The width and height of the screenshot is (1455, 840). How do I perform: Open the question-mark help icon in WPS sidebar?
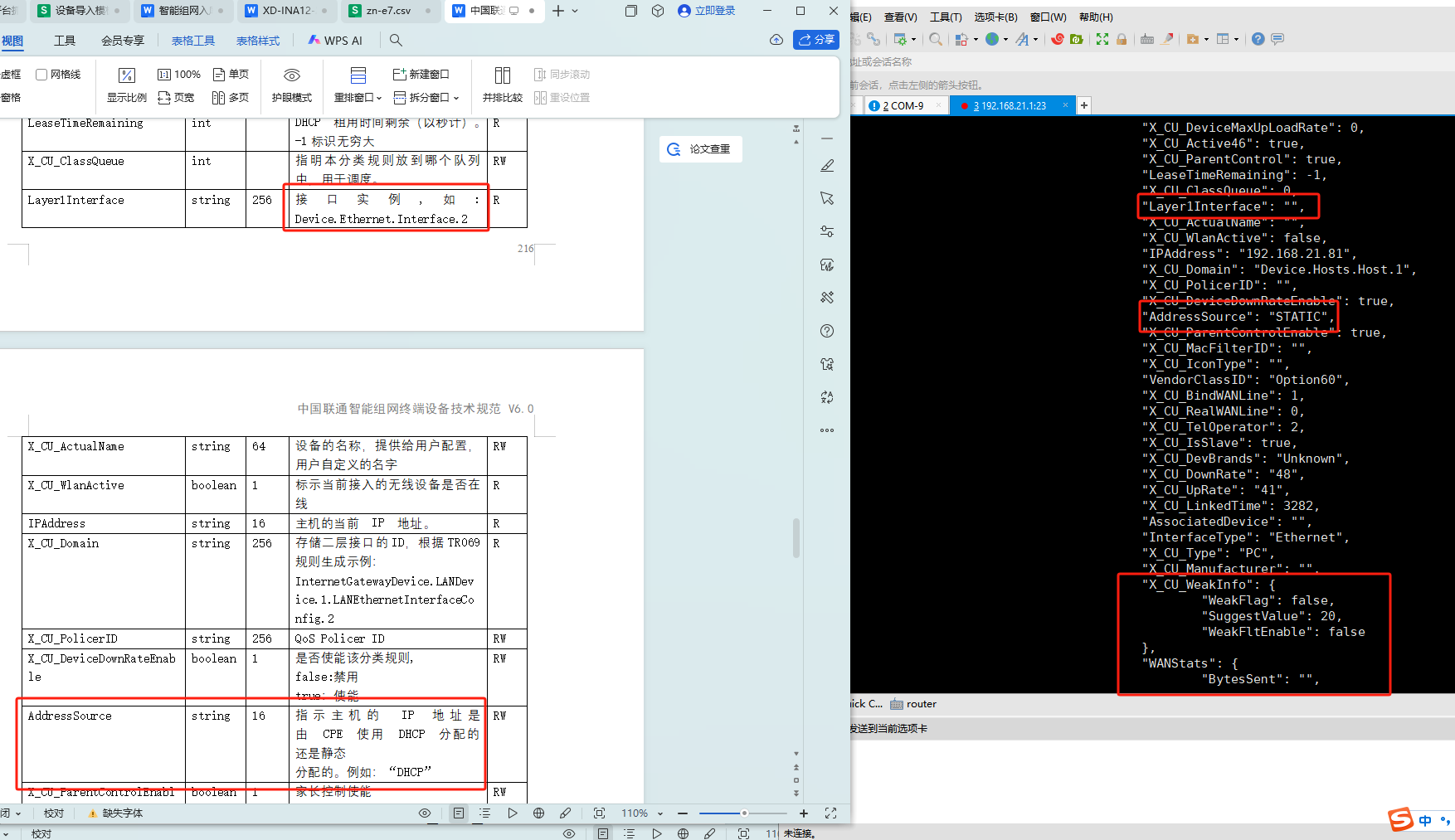(x=827, y=331)
